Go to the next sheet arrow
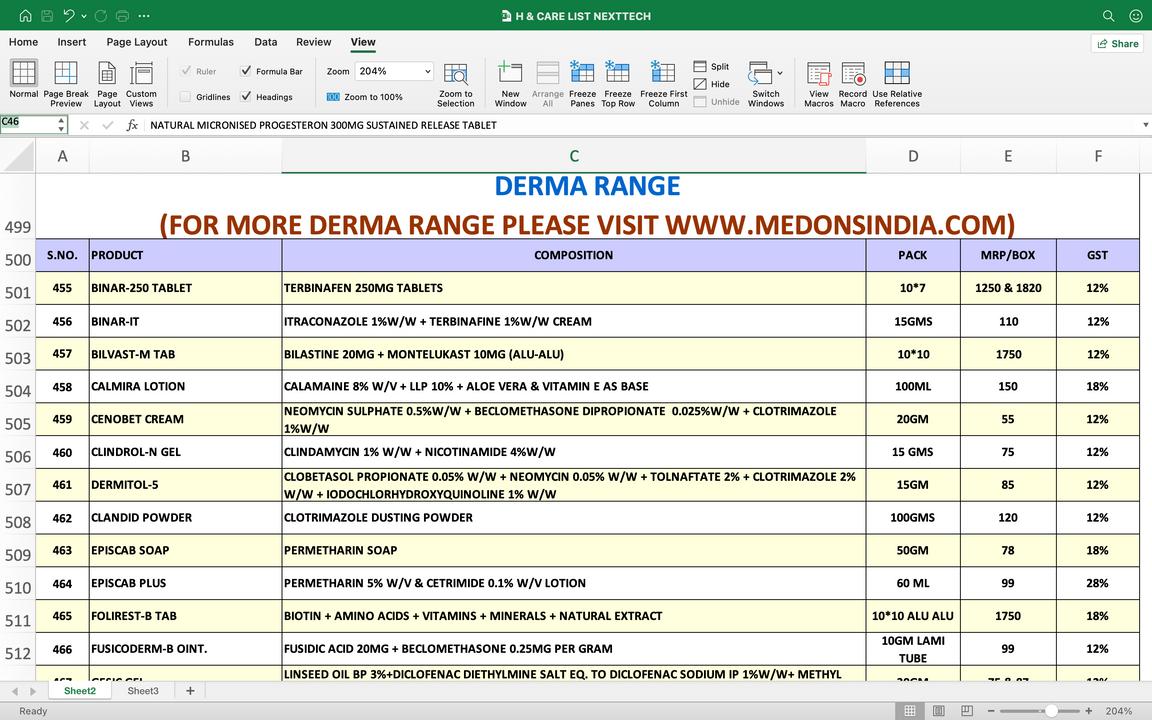 [33, 691]
